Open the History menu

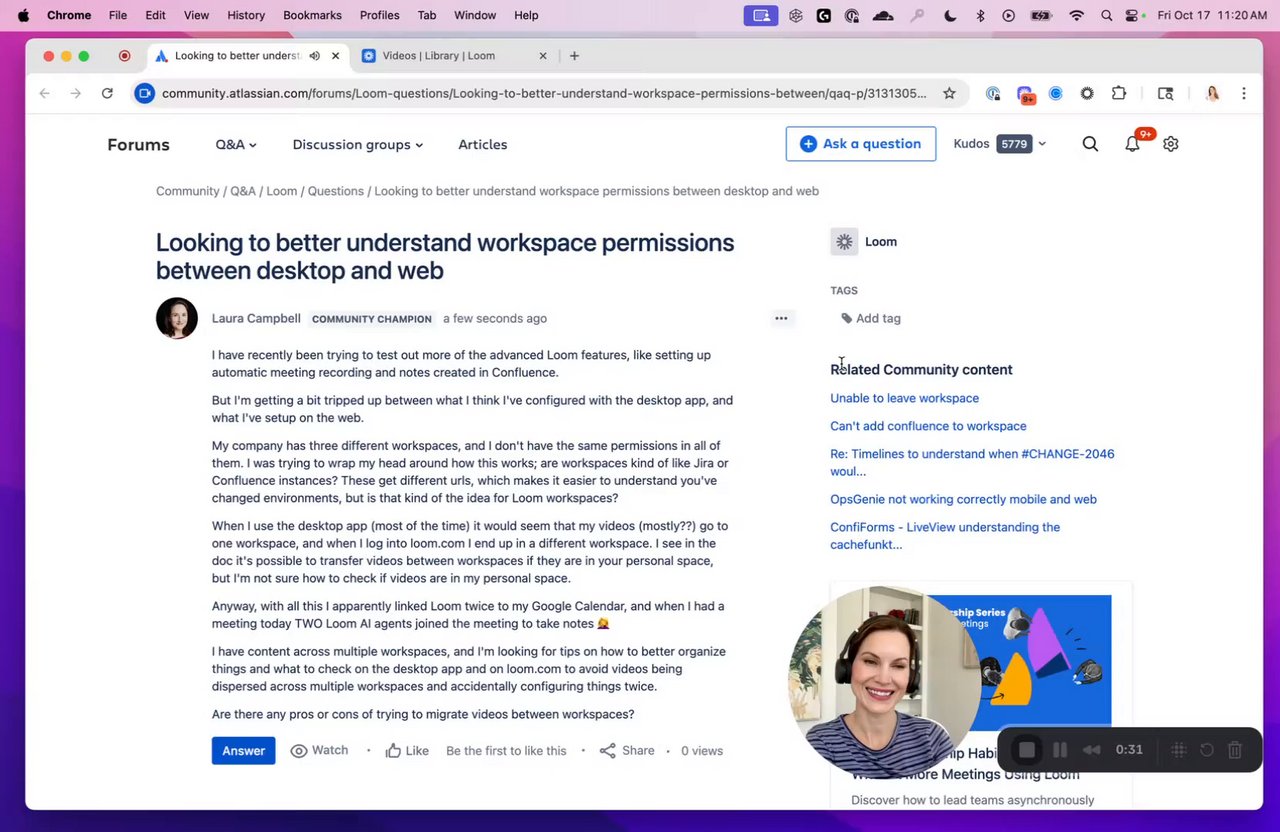click(x=246, y=15)
